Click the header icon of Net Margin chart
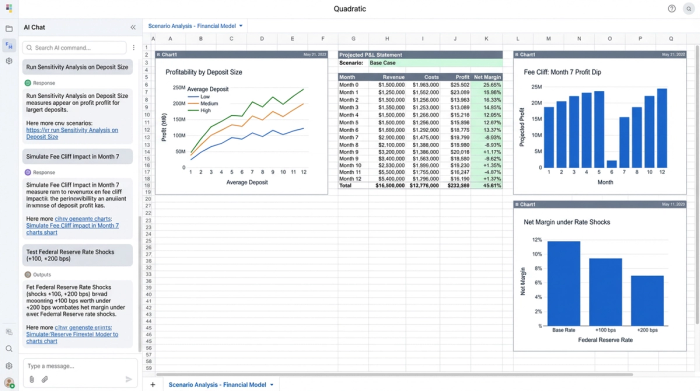Image resolution: width=700 pixels, height=391 pixels. pyautogui.click(x=517, y=204)
